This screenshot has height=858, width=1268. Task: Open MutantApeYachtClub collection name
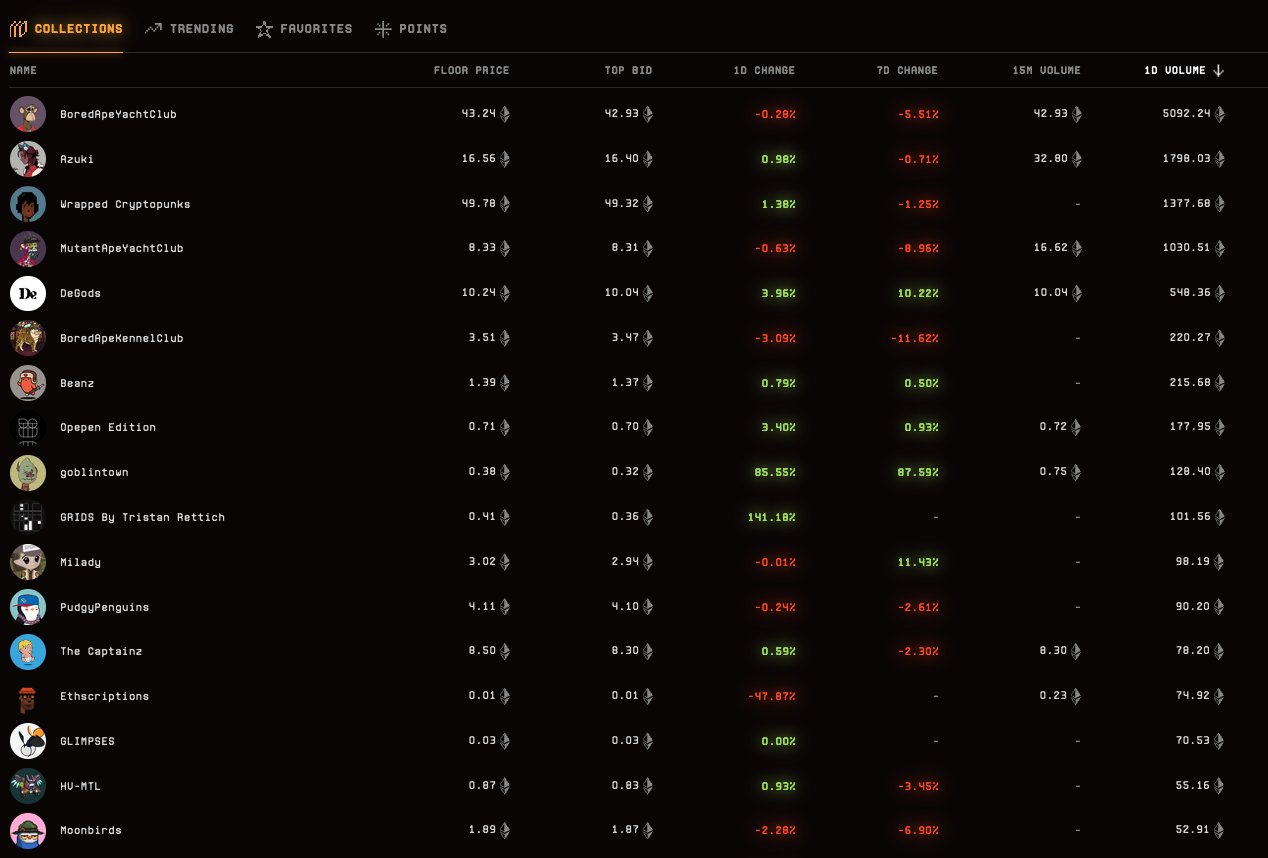click(122, 248)
